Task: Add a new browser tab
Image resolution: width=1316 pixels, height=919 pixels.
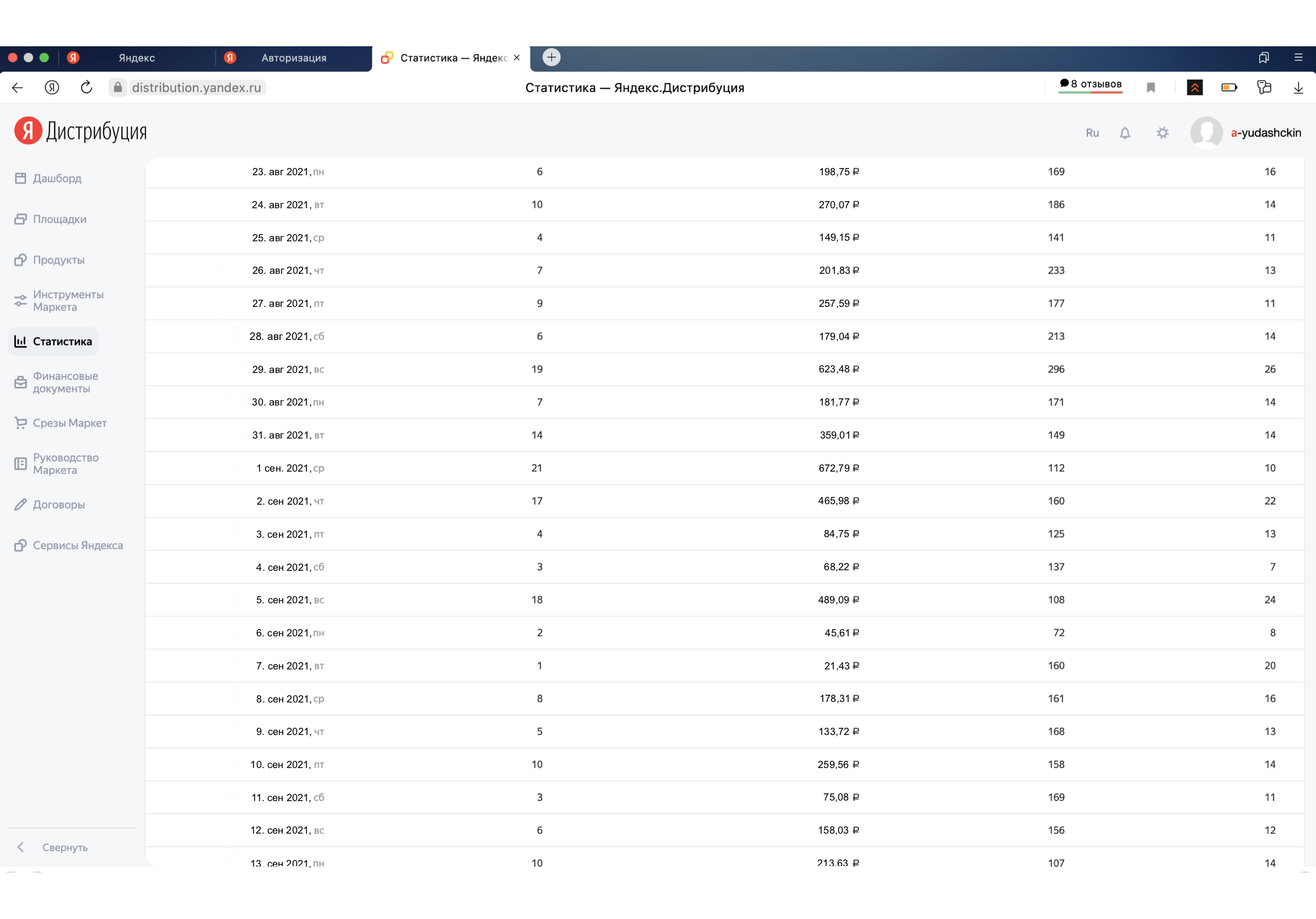Action: (551, 57)
